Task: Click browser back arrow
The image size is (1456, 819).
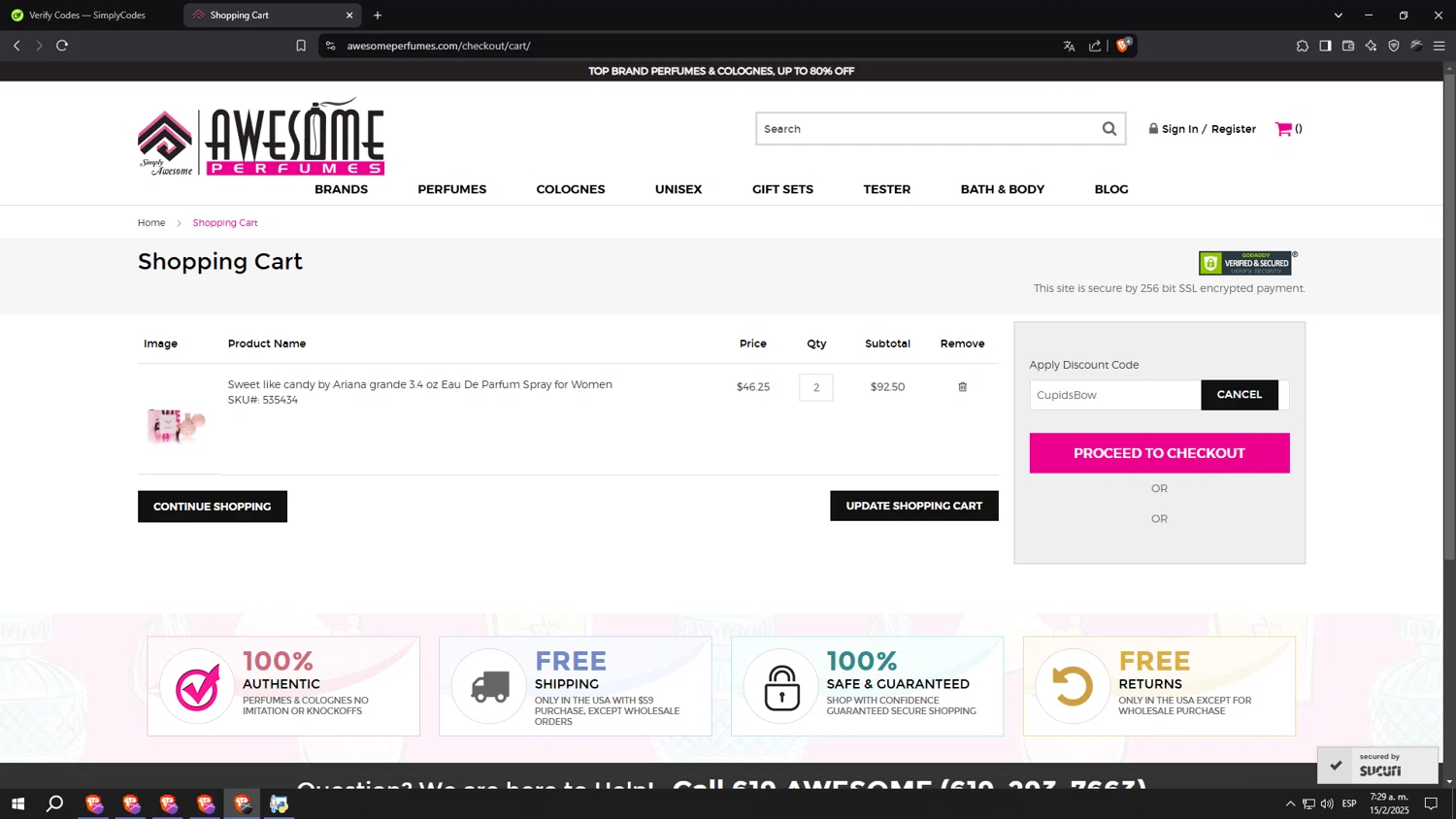Action: (17, 46)
